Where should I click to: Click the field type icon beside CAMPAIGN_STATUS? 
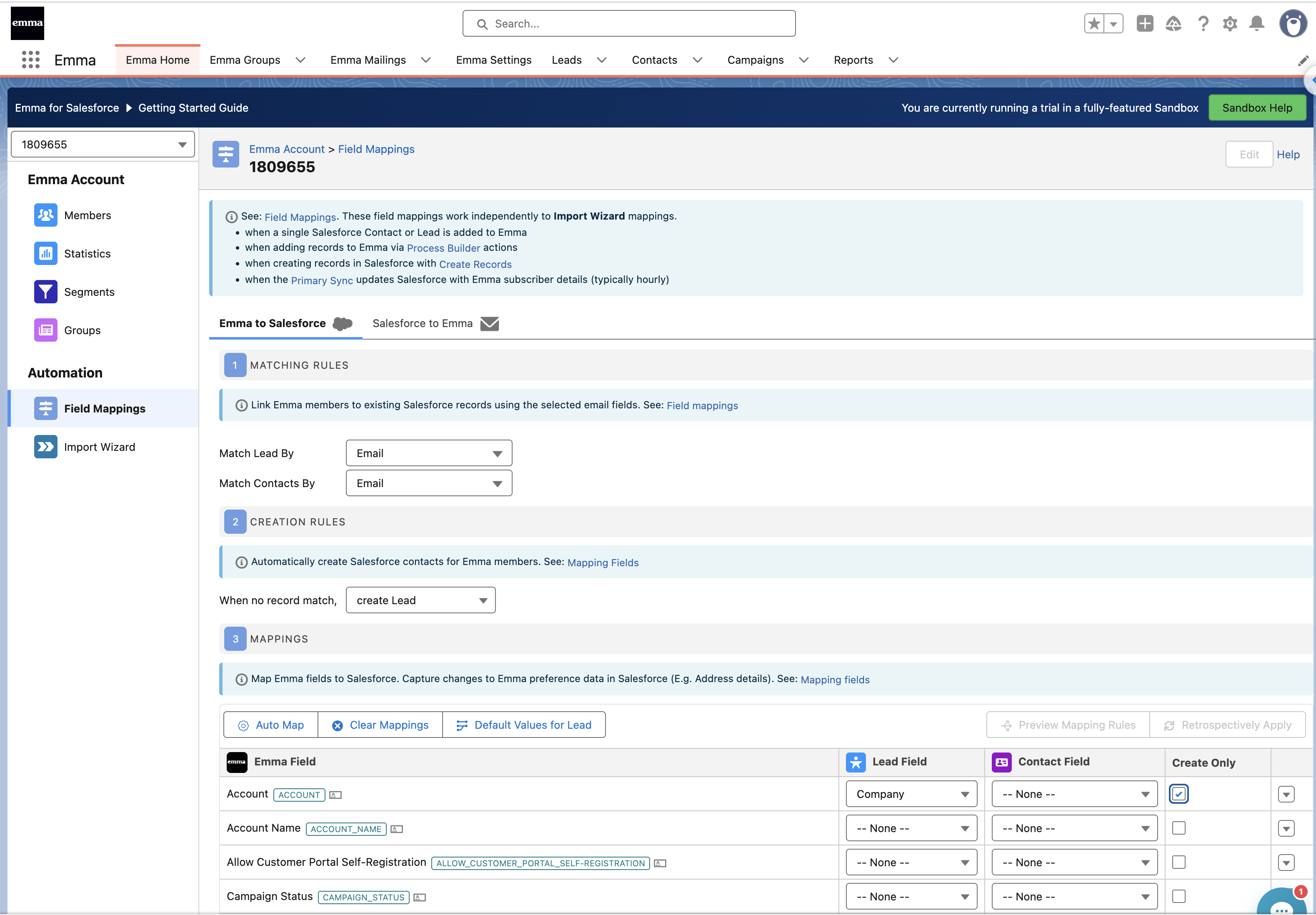(x=420, y=897)
